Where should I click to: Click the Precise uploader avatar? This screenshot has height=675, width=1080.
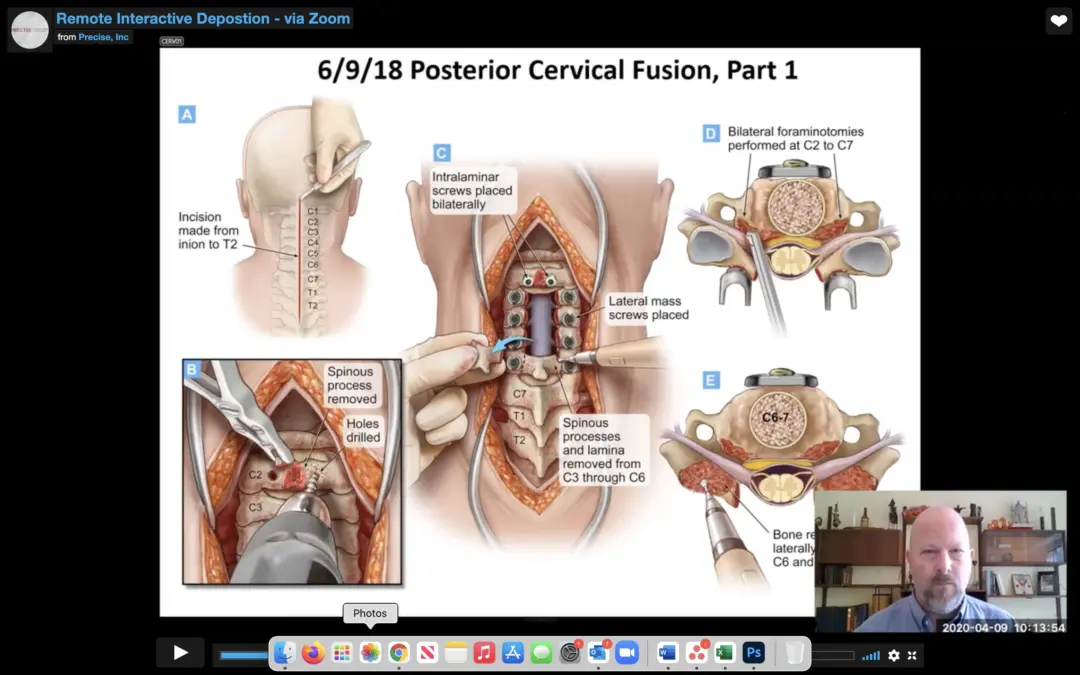coord(30,30)
